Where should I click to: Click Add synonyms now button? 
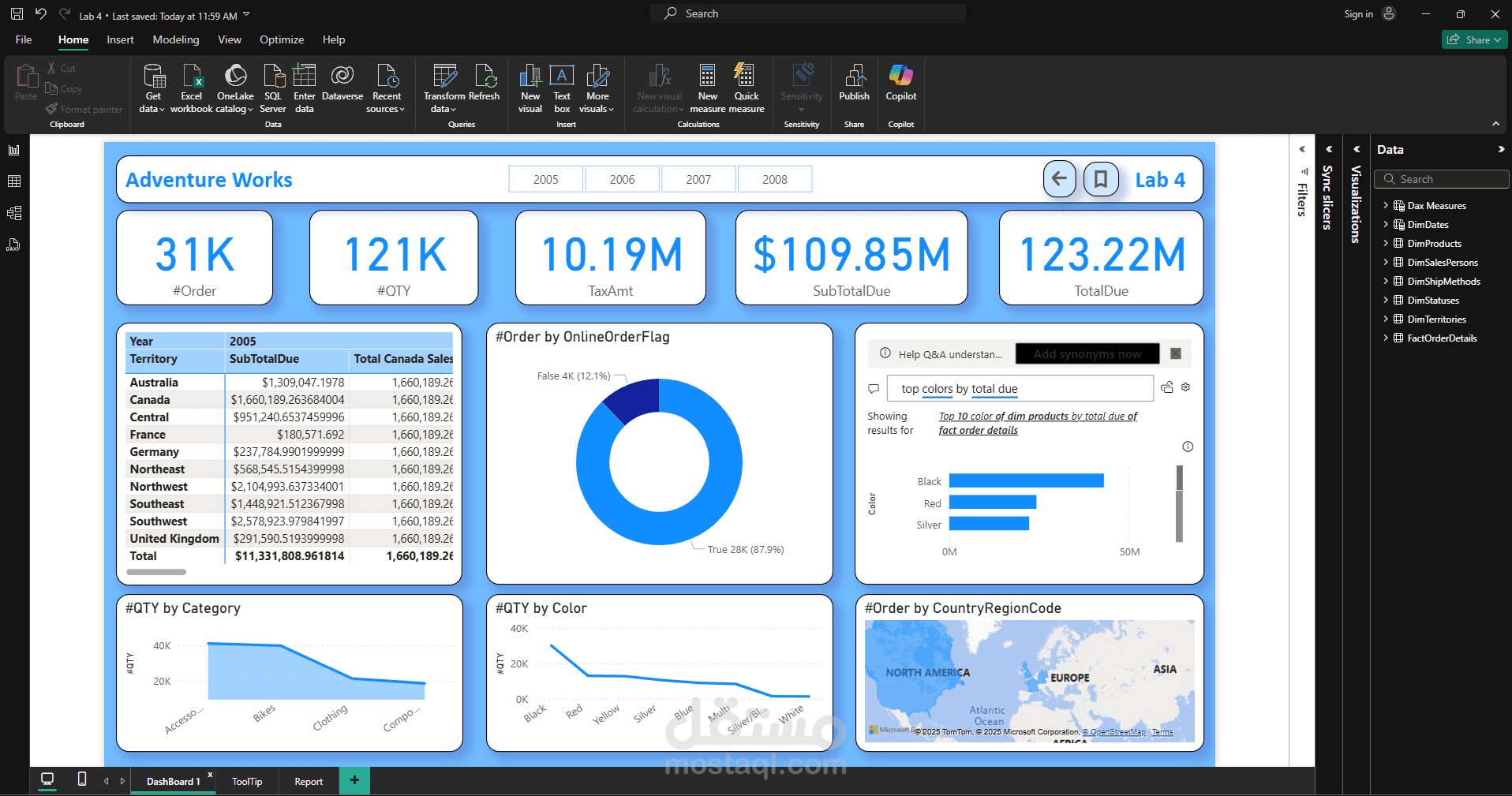[1087, 354]
